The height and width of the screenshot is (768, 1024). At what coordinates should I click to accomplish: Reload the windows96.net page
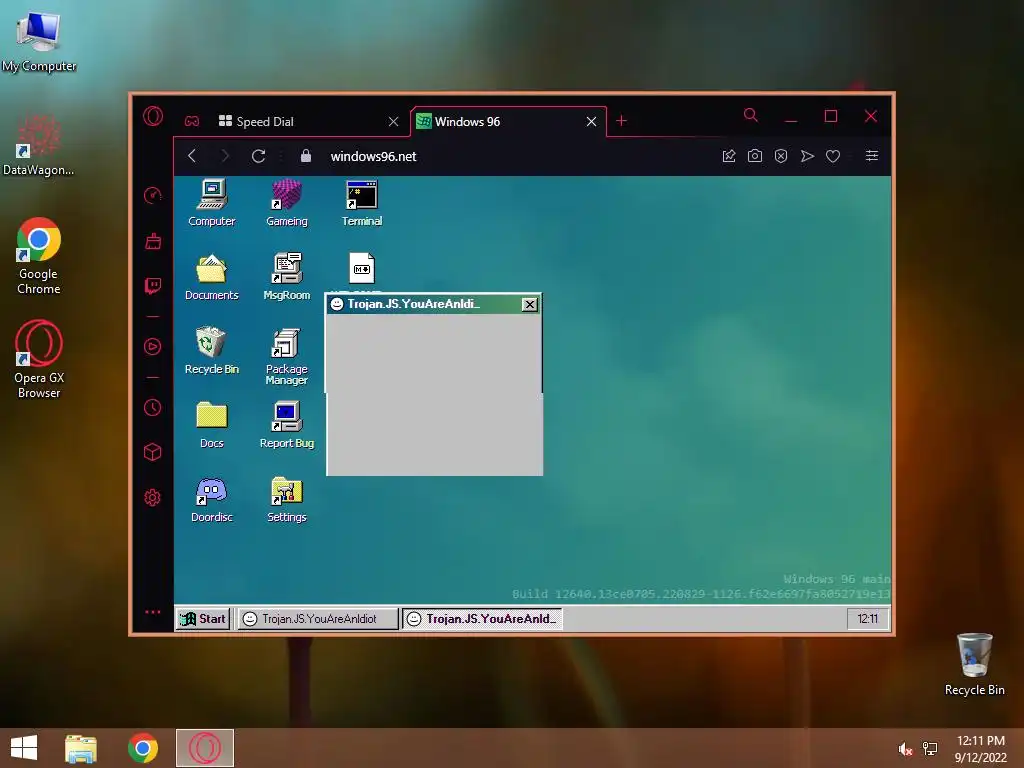pyautogui.click(x=259, y=156)
